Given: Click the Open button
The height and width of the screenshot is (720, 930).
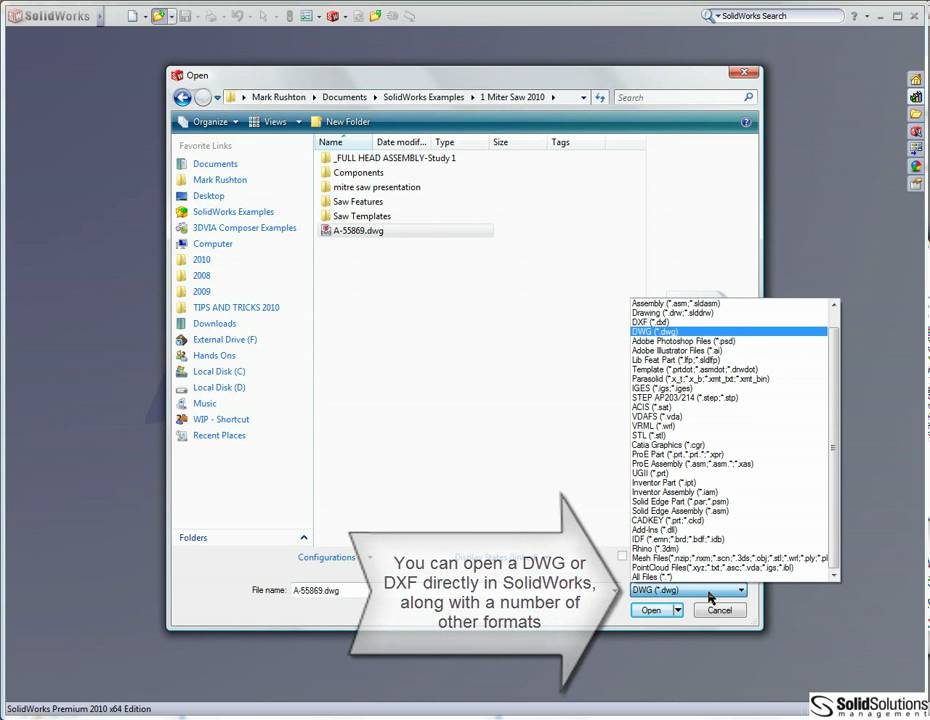Looking at the screenshot, I should coord(651,610).
